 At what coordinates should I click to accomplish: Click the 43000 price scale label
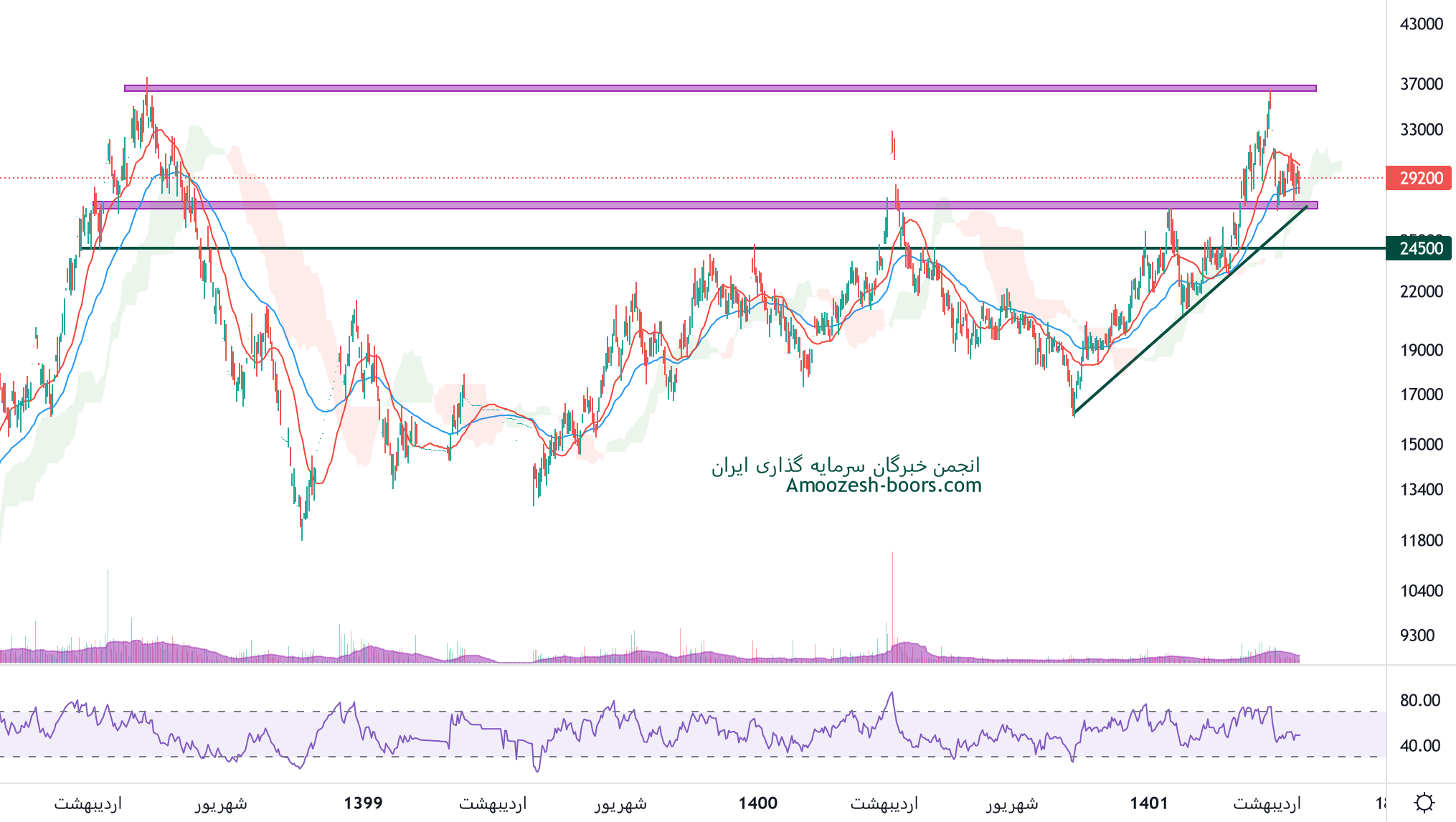click(x=1421, y=24)
